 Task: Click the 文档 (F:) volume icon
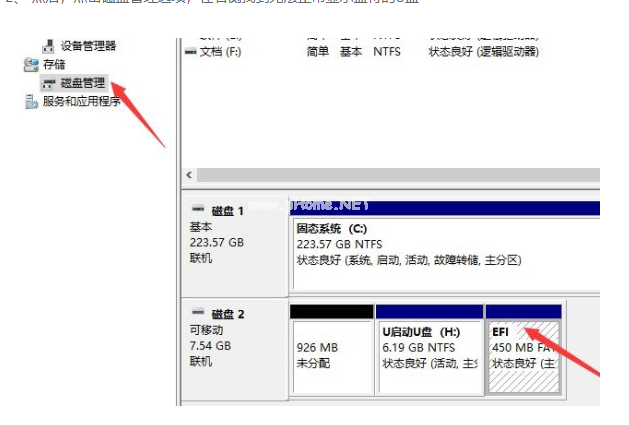pyautogui.click(x=191, y=51)
